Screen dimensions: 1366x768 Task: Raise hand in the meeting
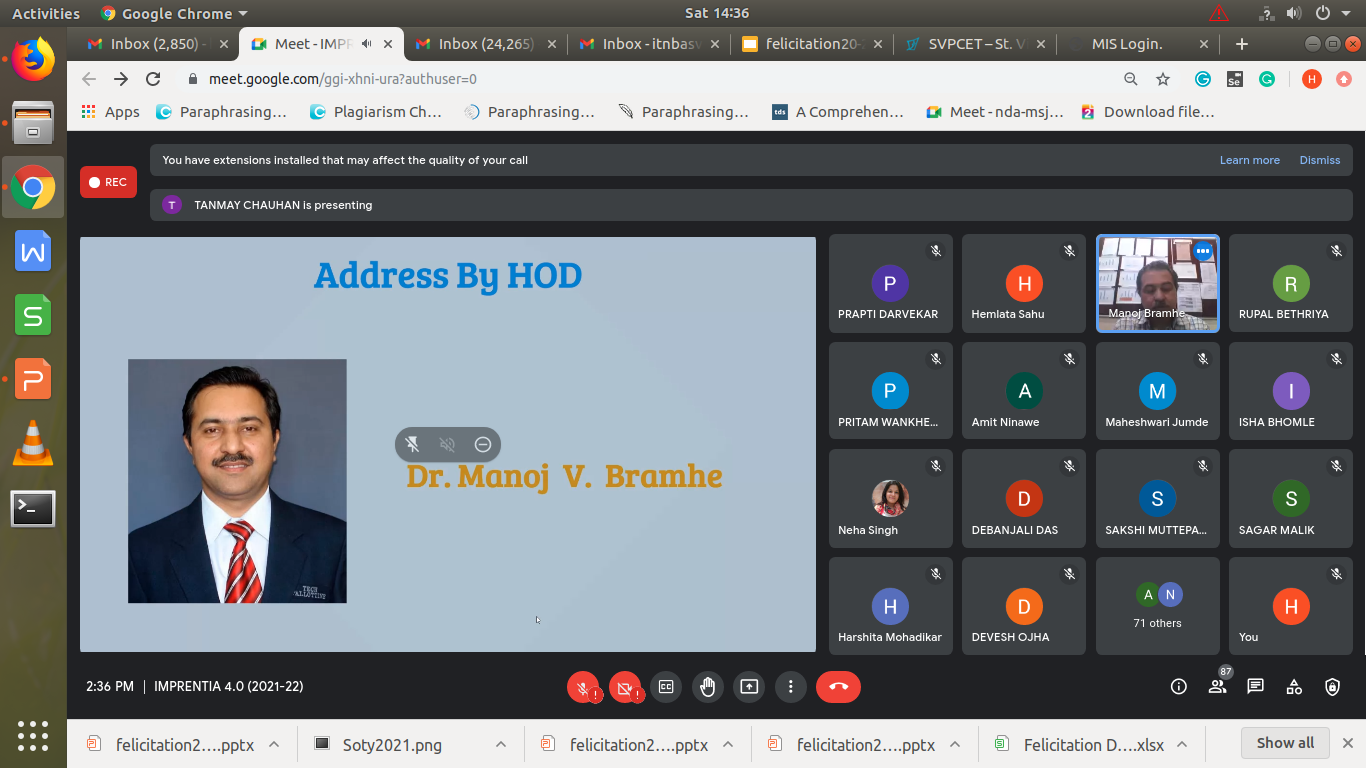point(708,687)
